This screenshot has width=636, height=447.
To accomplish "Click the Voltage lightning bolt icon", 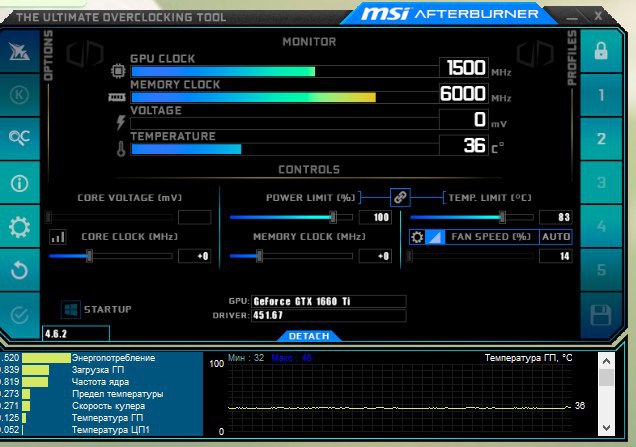I will point(120,122).
